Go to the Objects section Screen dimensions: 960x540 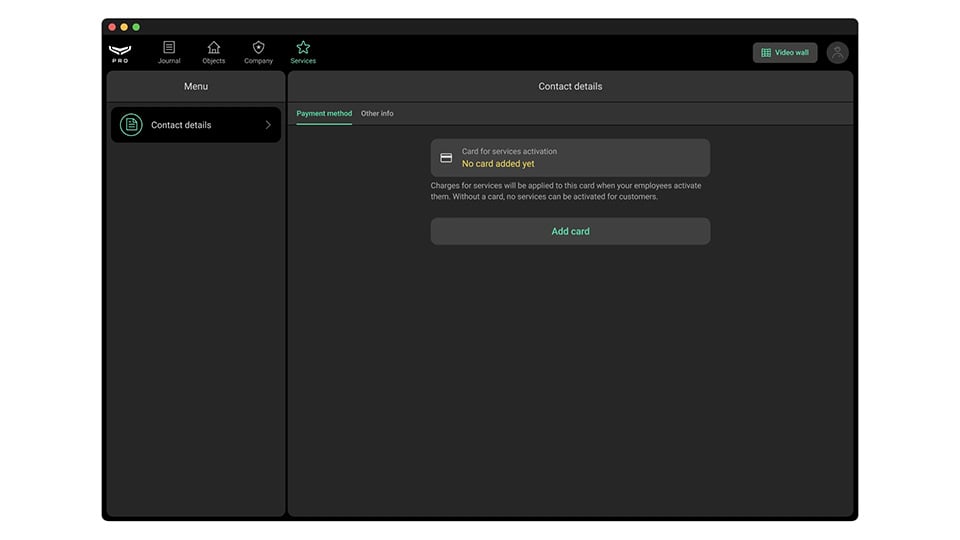[214, 52]
